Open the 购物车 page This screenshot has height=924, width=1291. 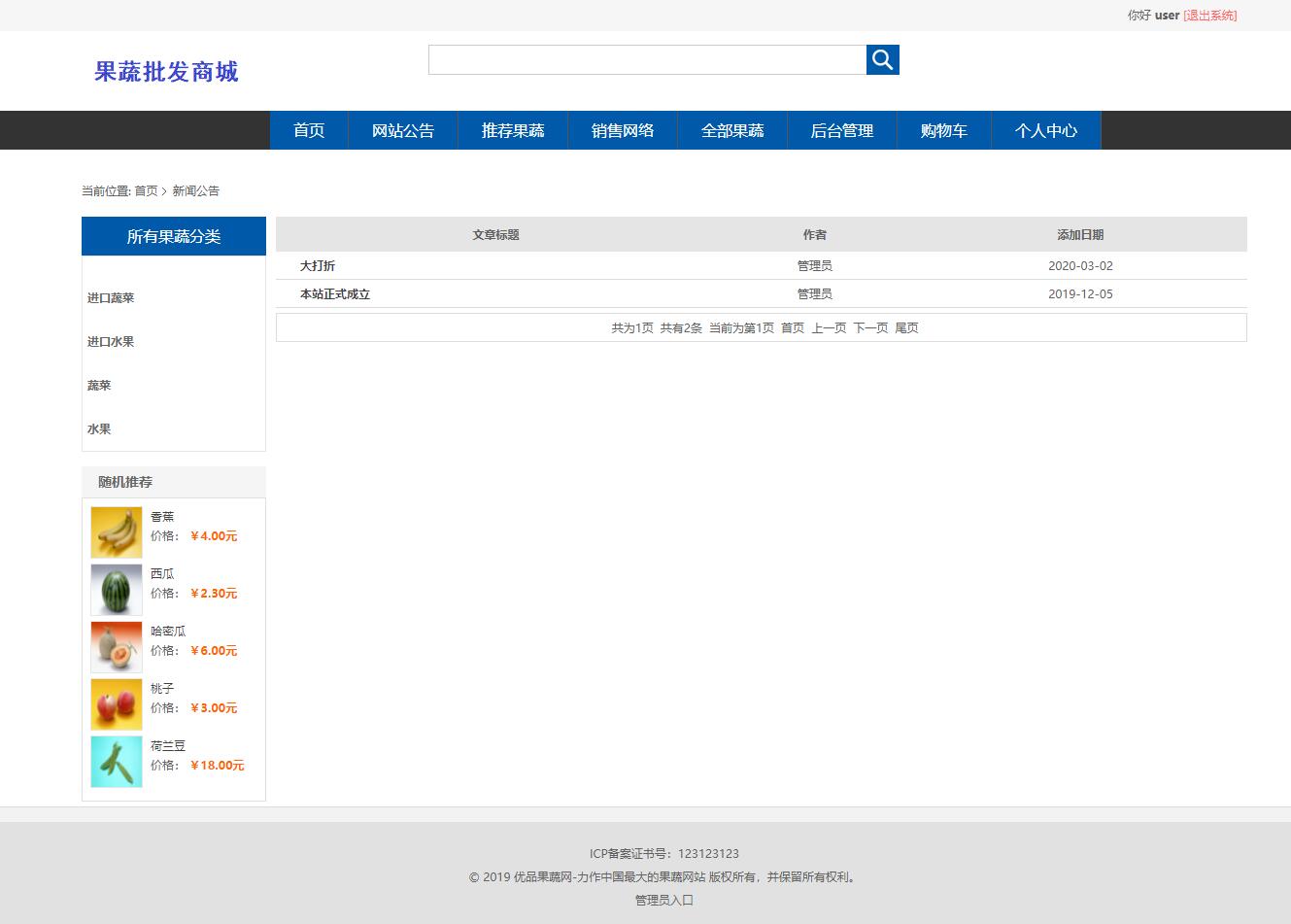pyautogui.click(x=941, y=129)
